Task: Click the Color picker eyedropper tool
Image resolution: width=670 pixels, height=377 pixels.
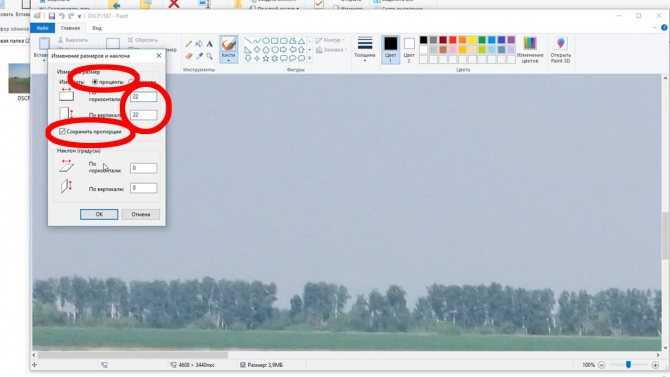Action: [x=199, y=56]
